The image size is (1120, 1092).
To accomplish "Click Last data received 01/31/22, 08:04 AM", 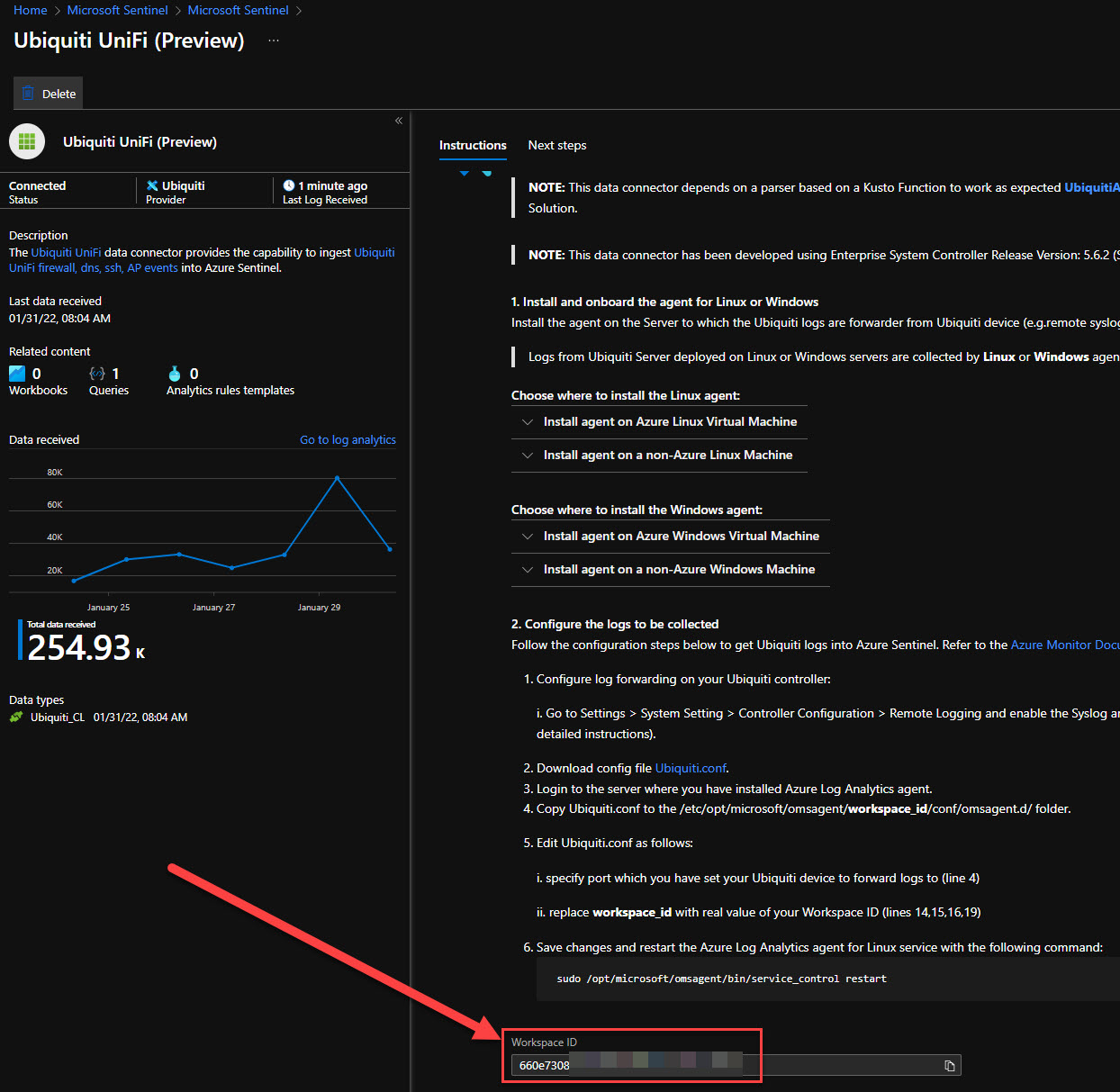I will click(59, 318).
